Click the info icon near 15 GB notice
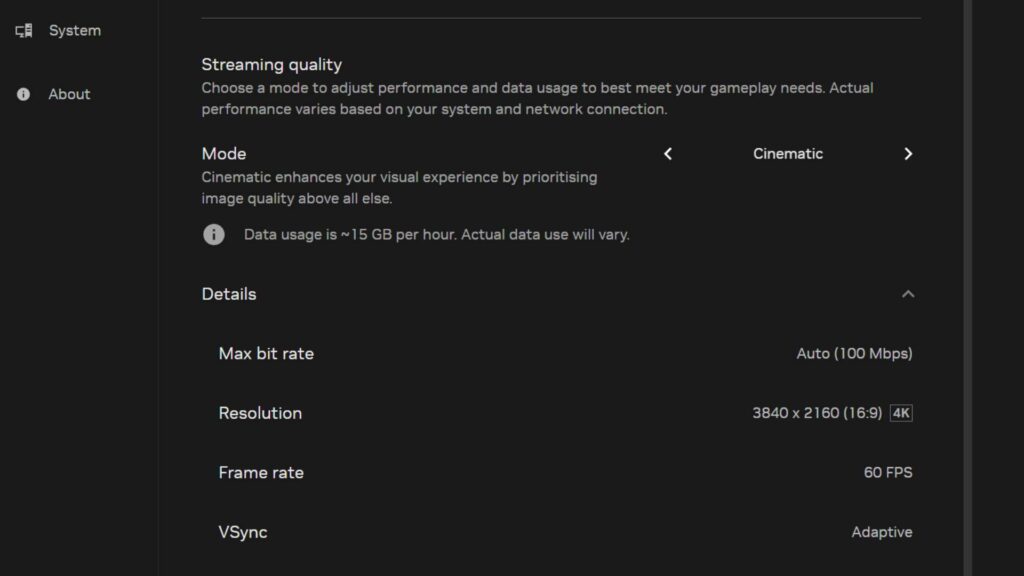This screenshot has width=1024, height=576. [x=213, y=234]
